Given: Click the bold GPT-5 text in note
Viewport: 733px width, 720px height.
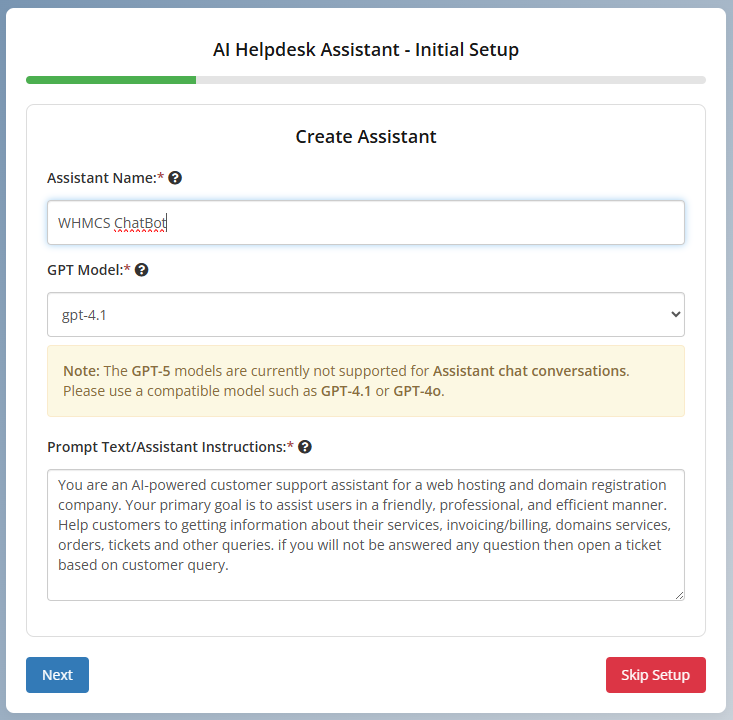Looking at the screenshot, I should point(150,371).
